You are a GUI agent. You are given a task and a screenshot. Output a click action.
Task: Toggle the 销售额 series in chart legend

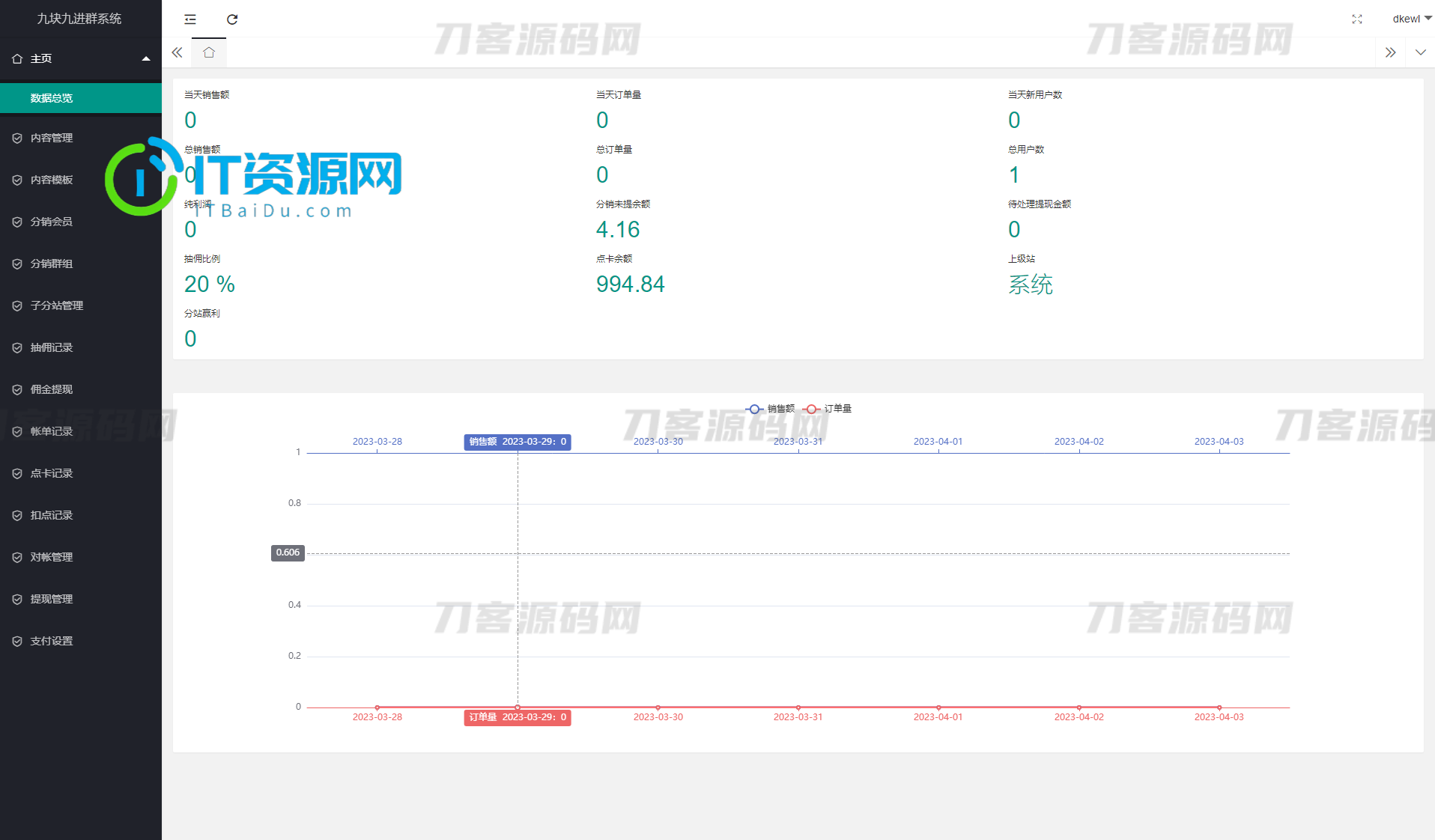click(x=770, y=409)
